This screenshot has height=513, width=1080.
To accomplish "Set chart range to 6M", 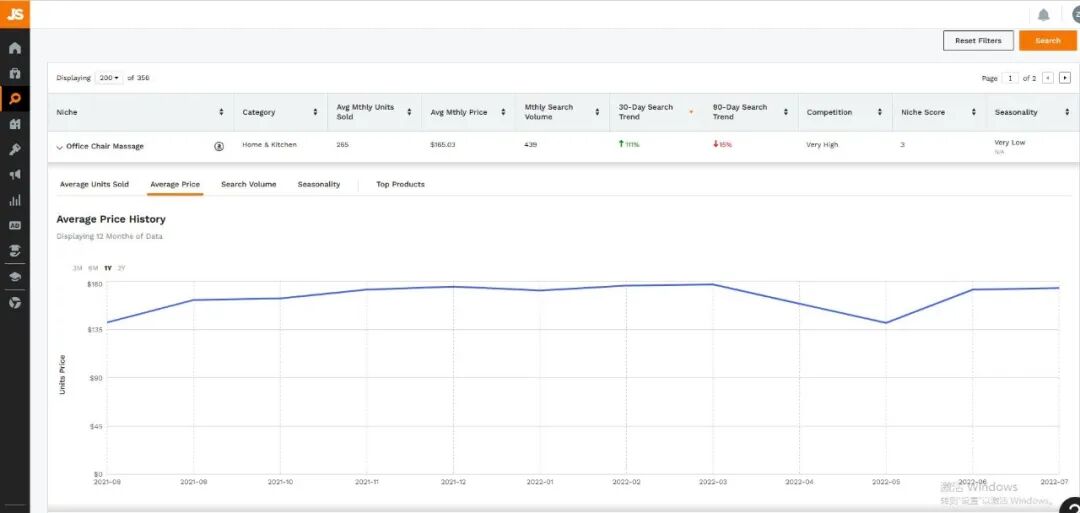I will coord(93,268).
